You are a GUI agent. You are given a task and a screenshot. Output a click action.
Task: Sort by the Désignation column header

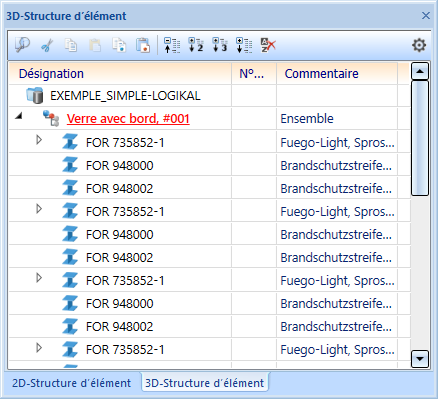click(120, 73)
